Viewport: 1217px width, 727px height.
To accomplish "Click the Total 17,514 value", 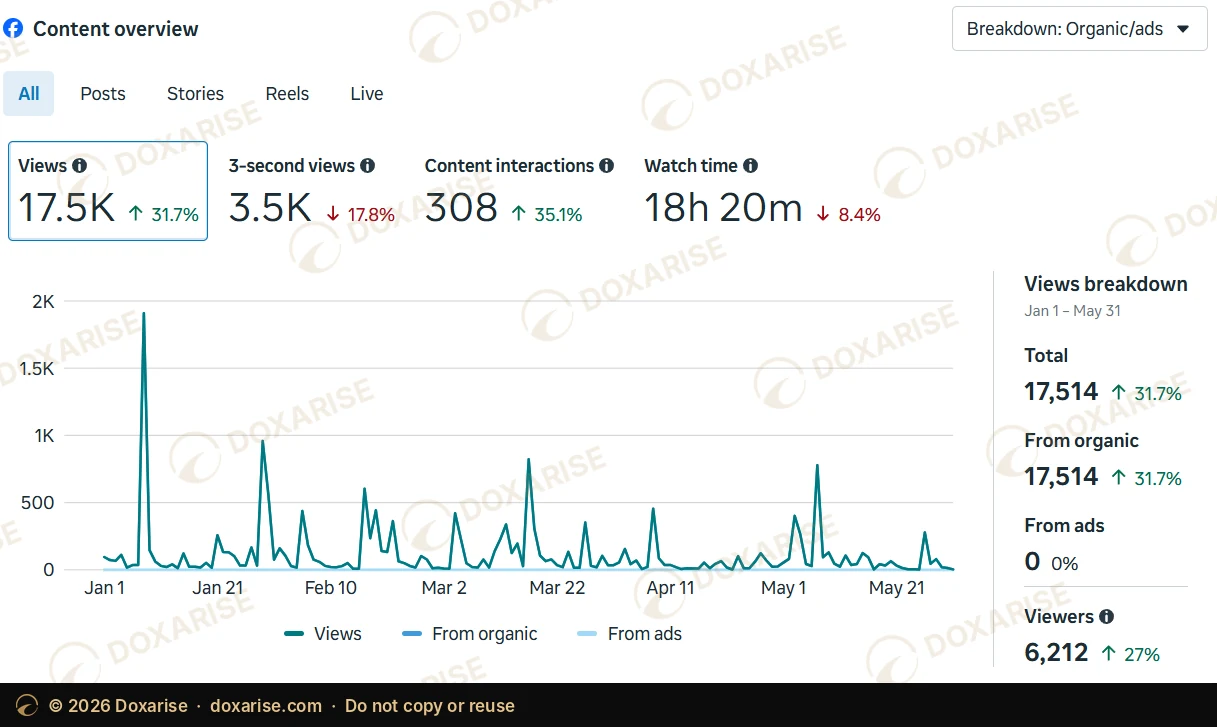I will 1061,392.
